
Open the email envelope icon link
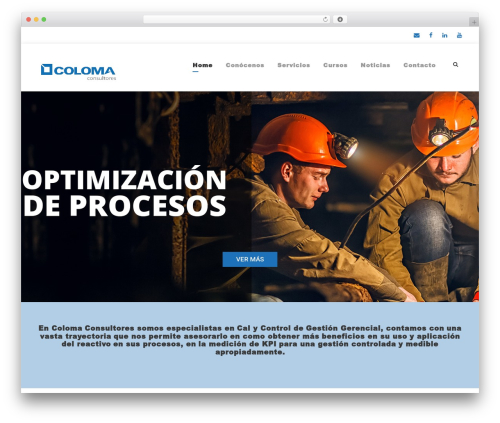(x=416, y=35)
